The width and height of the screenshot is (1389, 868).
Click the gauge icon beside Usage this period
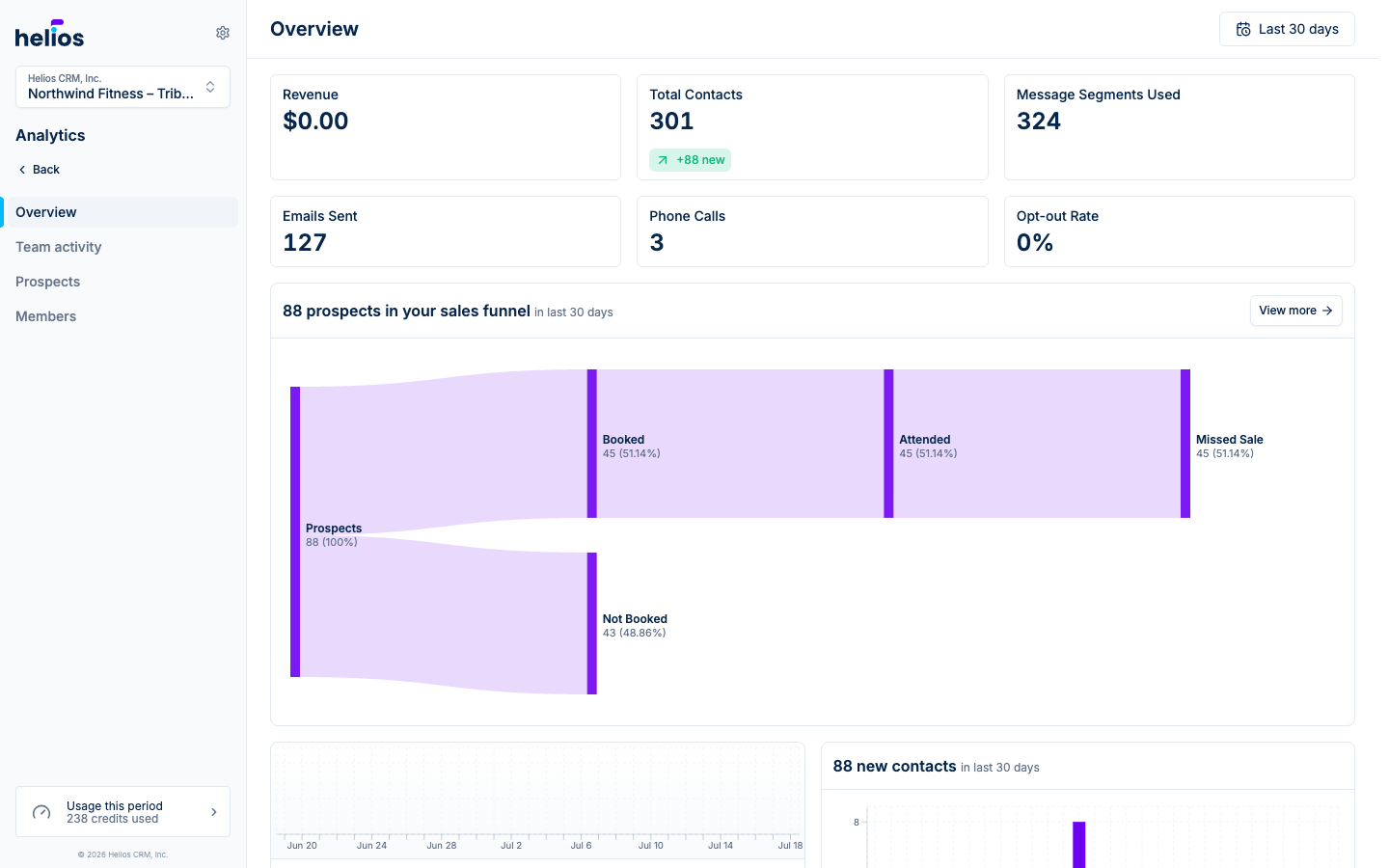(x=41, y=812)
